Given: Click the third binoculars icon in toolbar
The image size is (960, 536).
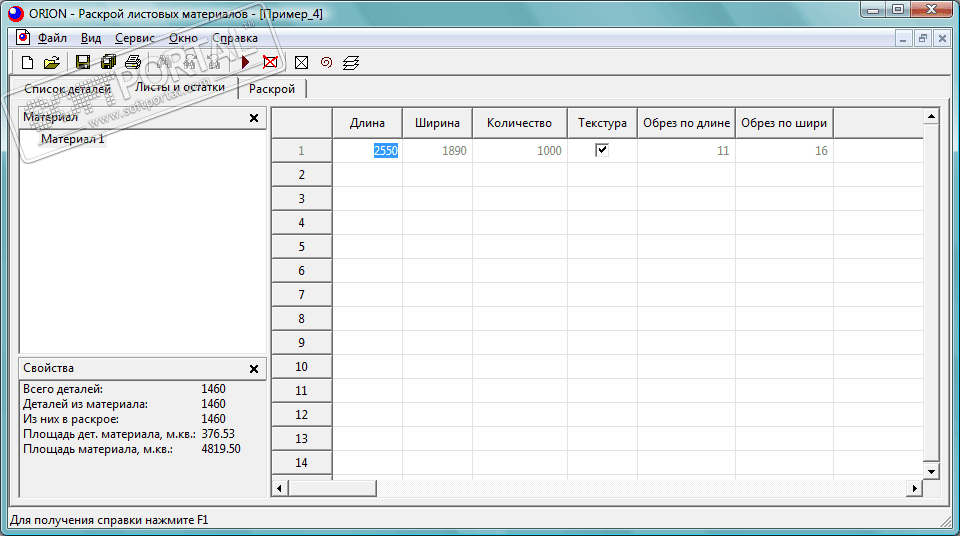Looking at the screenshot, I should [214, 62].
